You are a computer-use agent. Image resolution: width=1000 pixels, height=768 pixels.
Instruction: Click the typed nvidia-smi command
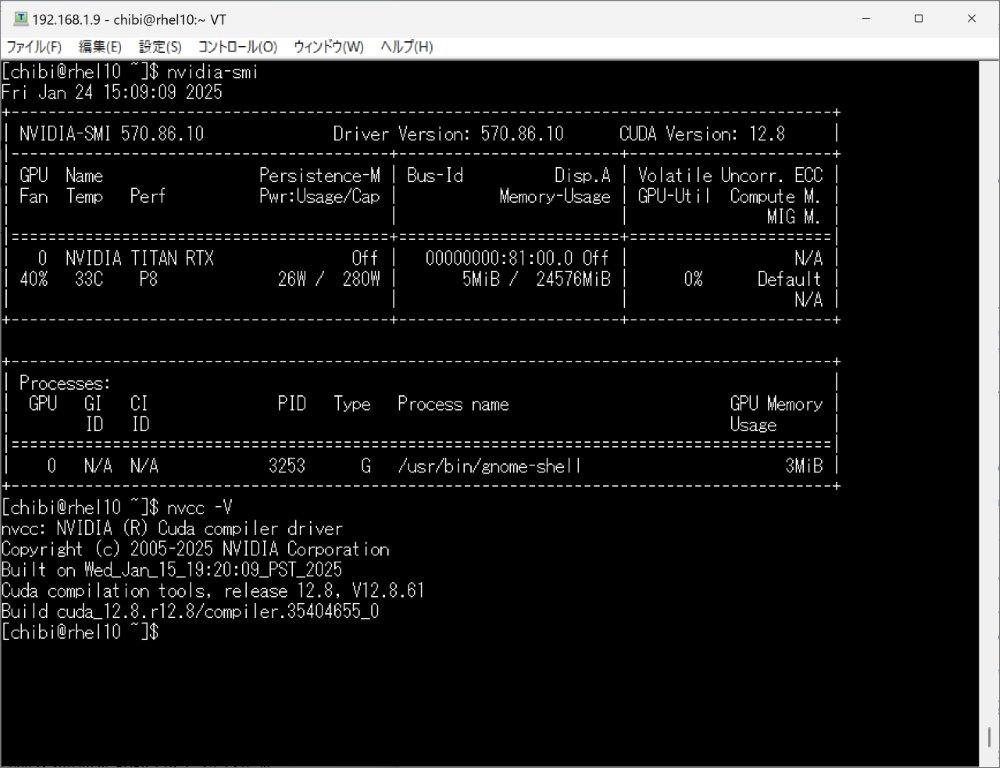click(x=213, y=71)
